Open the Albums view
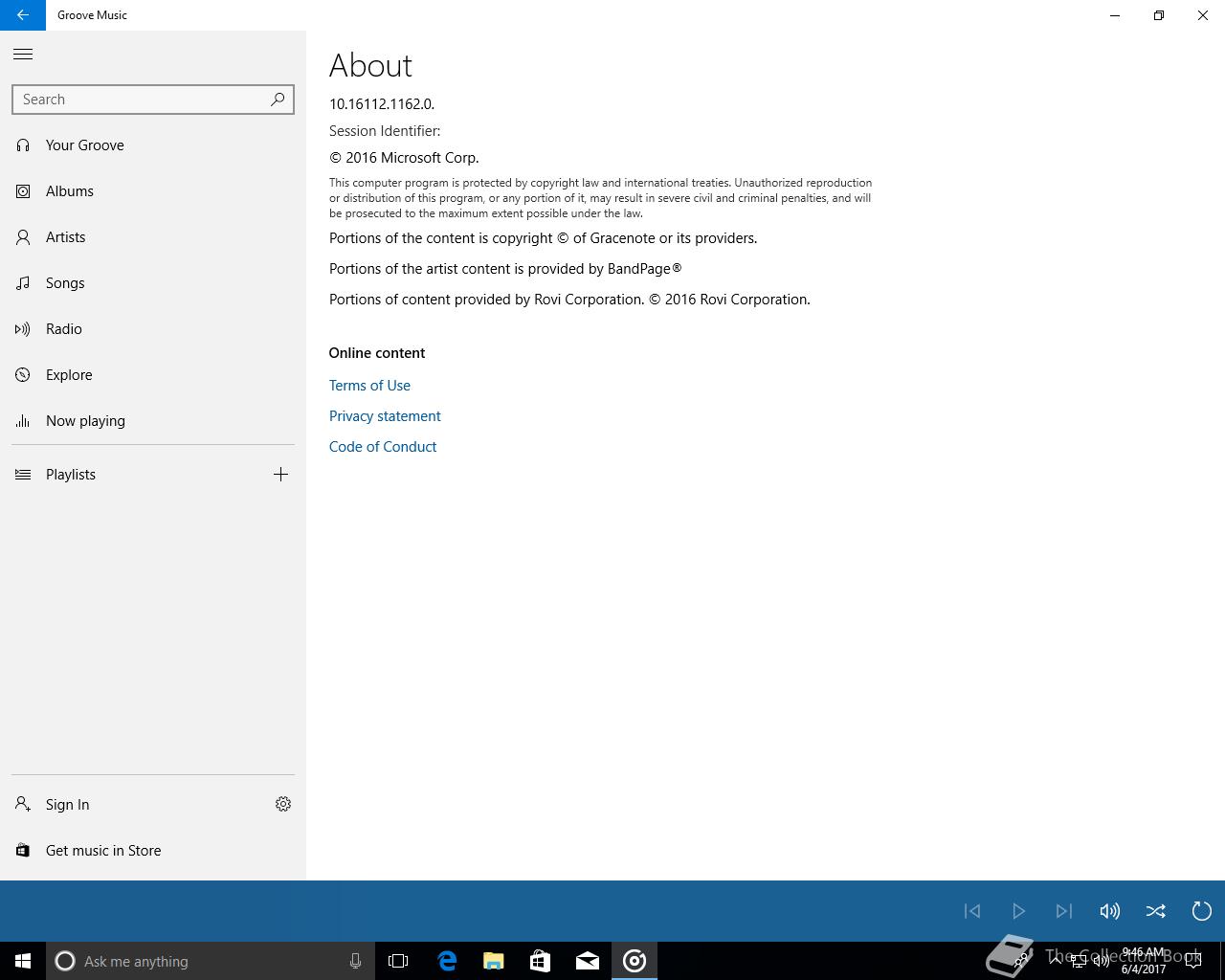The image size is (1225, 980). 153,191
